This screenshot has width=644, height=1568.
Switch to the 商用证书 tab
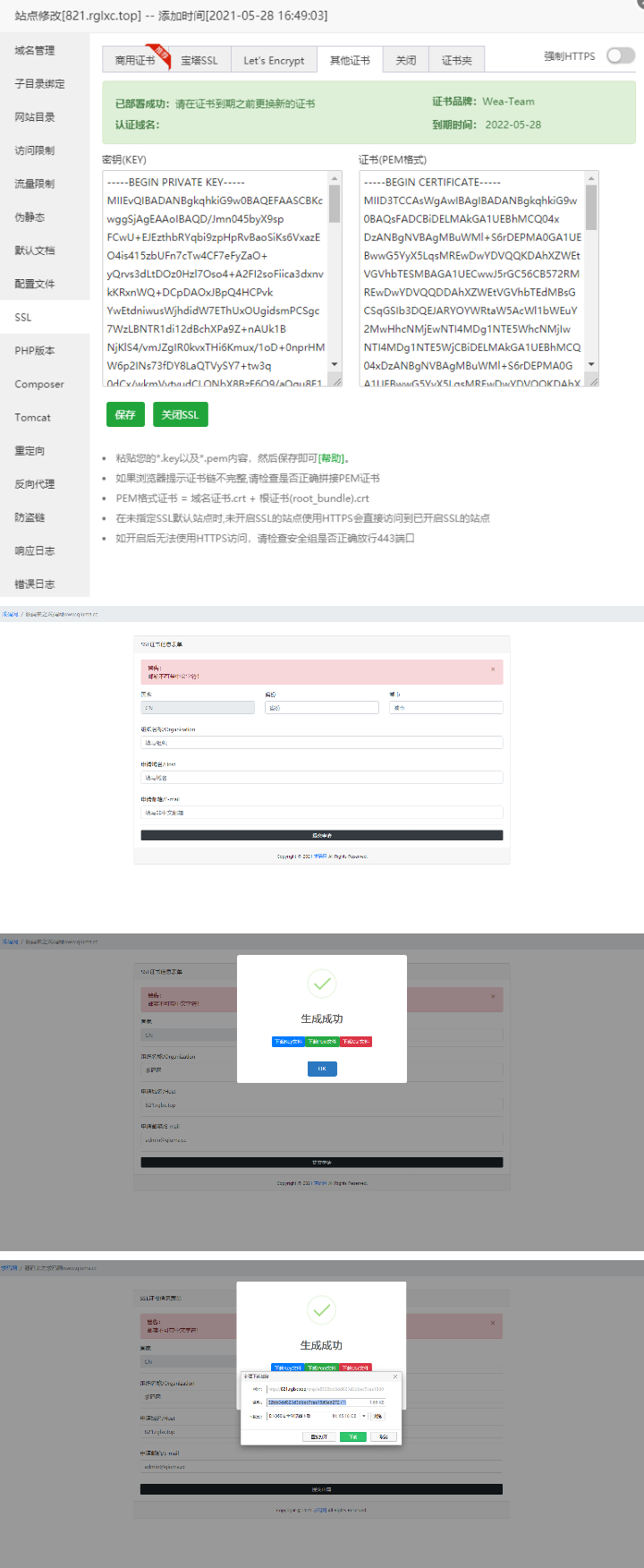pyautogui.click(x=135, y=59)
